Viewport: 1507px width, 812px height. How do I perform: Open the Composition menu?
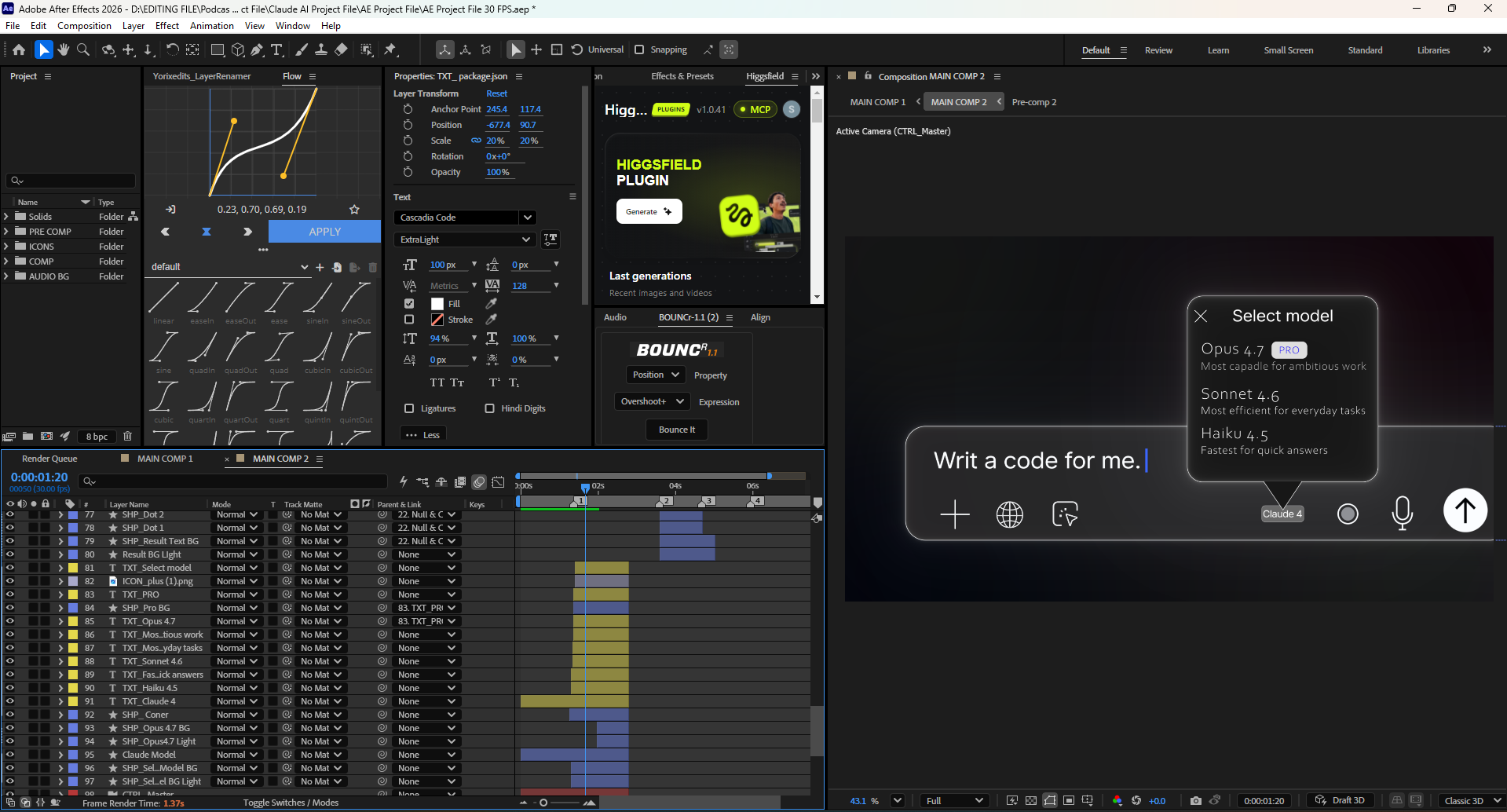[x=84, y=26]
